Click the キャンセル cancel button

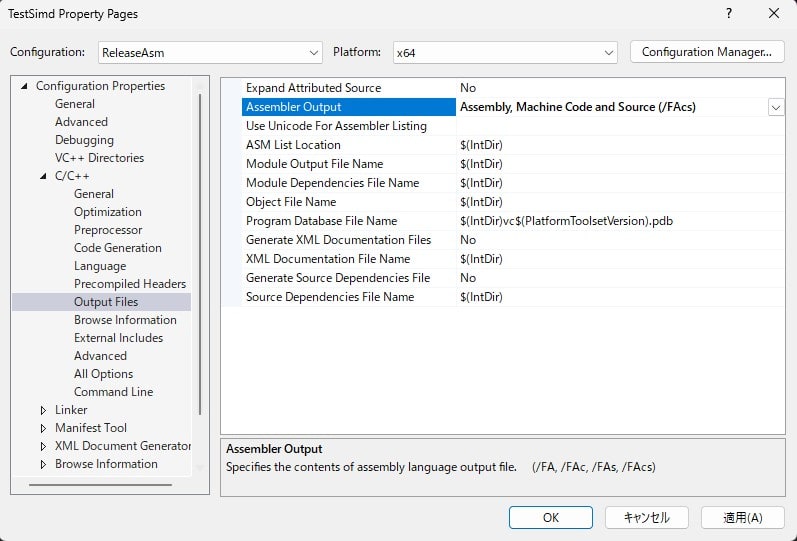click(647, 517)
